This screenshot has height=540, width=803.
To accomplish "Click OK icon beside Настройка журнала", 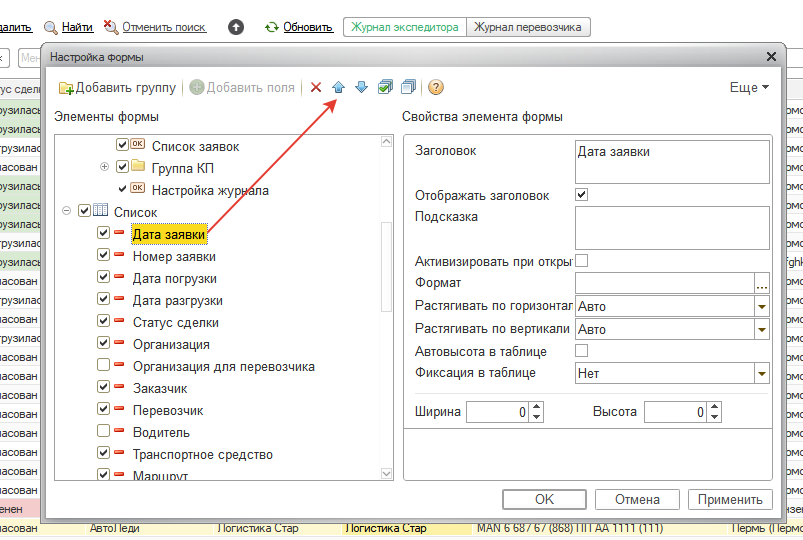I will coord(138,188).
